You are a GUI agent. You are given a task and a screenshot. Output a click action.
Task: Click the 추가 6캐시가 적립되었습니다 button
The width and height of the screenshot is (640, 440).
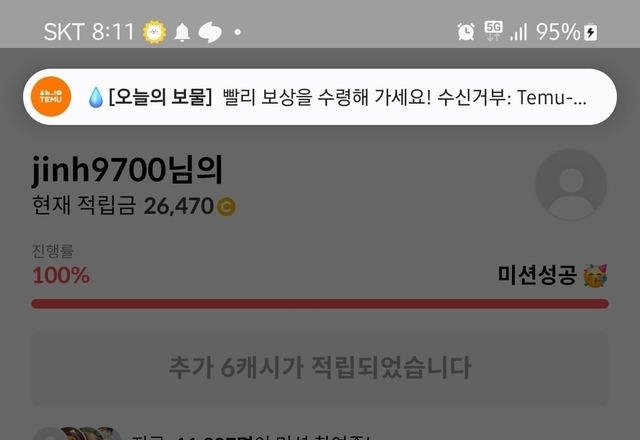pos(320,369)
